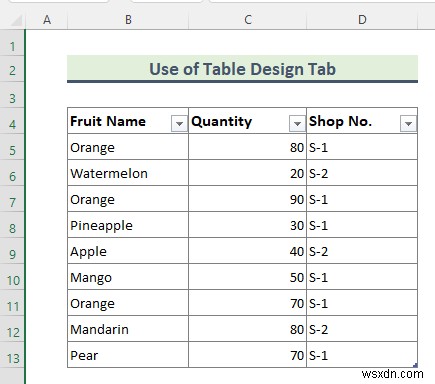Select the 'Shop No.' header cell
This screenshot has width=435, height=384.
tap(362, 121)
